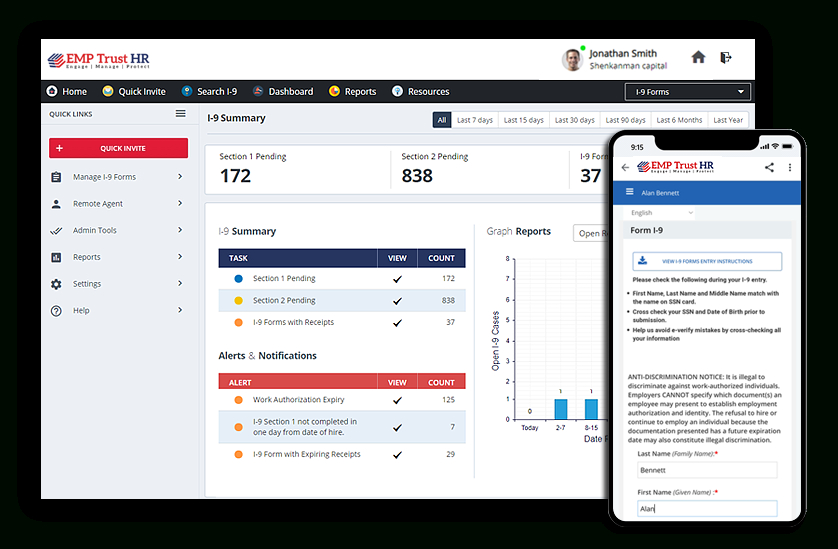This screenshot has height=549, width=838.
Task: Click the Section 1 Pending 172 card
Action: coord(298,169)
